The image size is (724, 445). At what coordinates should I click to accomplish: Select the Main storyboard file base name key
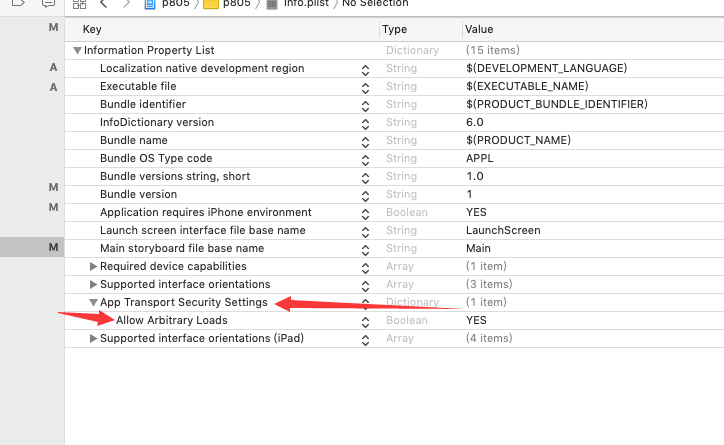[x=182, y=248]
